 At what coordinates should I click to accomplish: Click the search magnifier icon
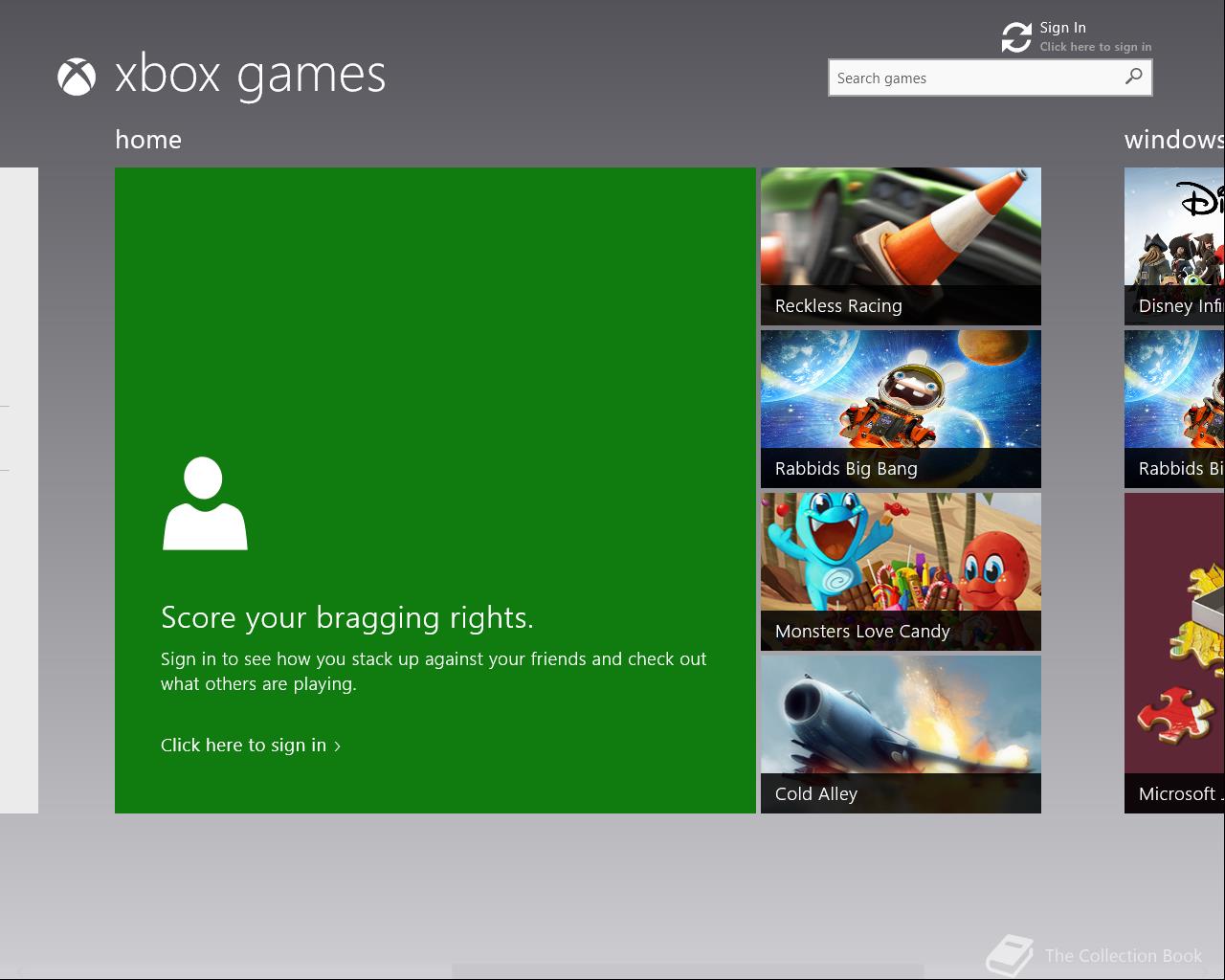1133,77
